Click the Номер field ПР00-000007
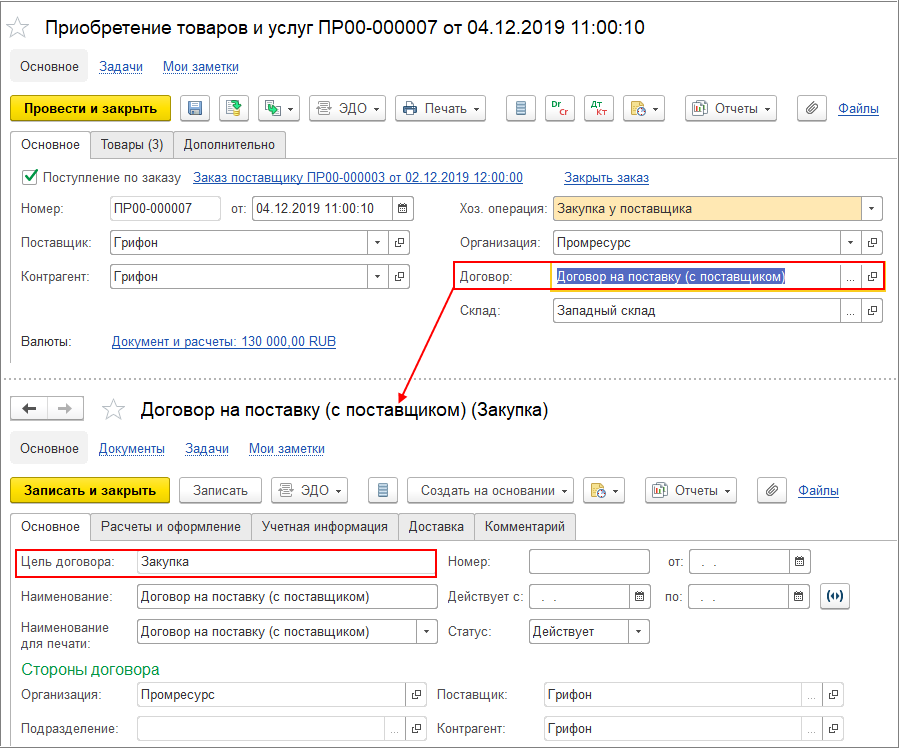 click(165, 208)
